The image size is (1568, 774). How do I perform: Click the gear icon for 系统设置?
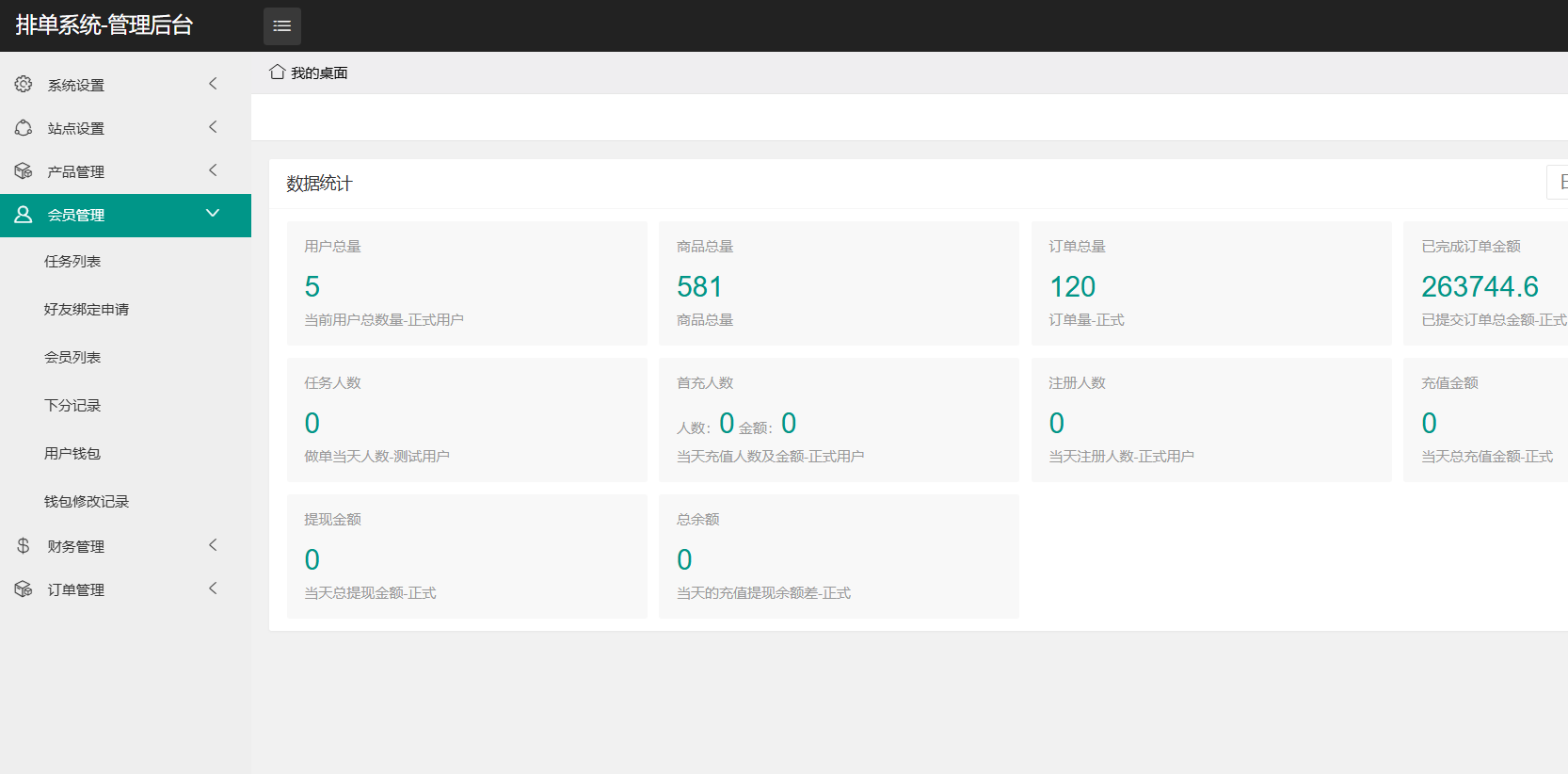point(24,85)
